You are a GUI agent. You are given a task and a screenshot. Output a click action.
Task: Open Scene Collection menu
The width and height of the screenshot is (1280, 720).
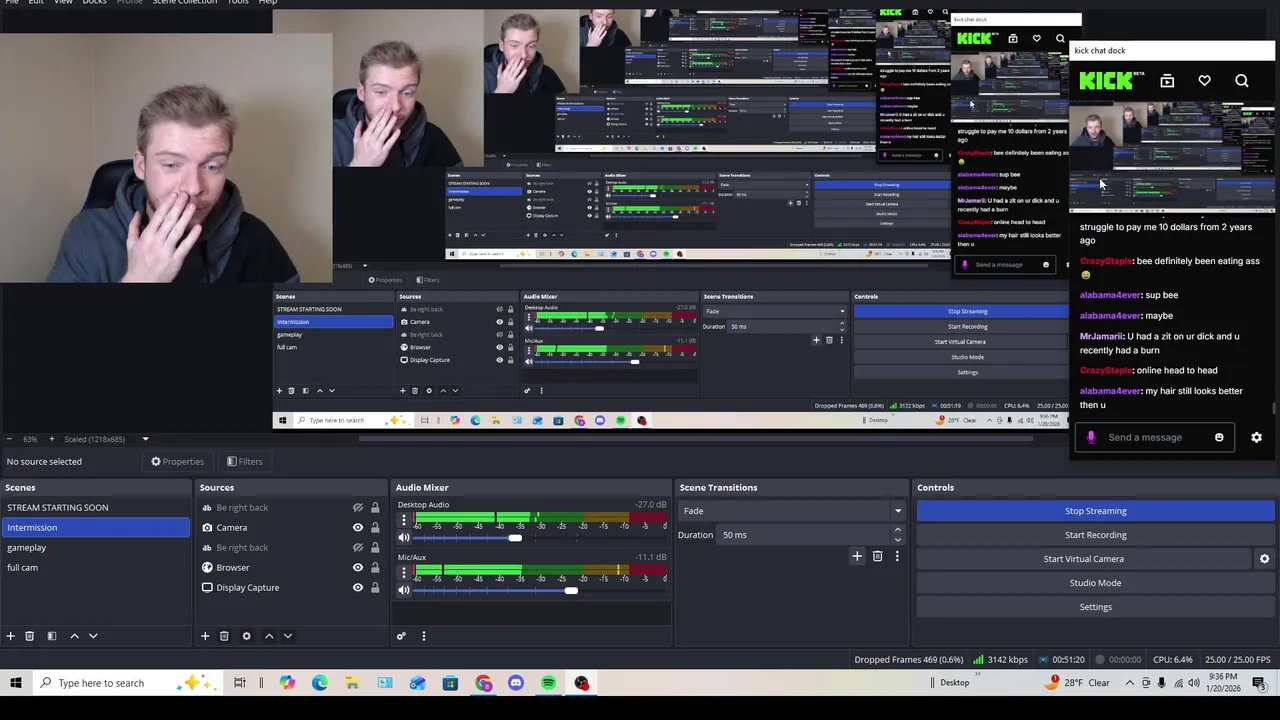click(x=184, y=2)
